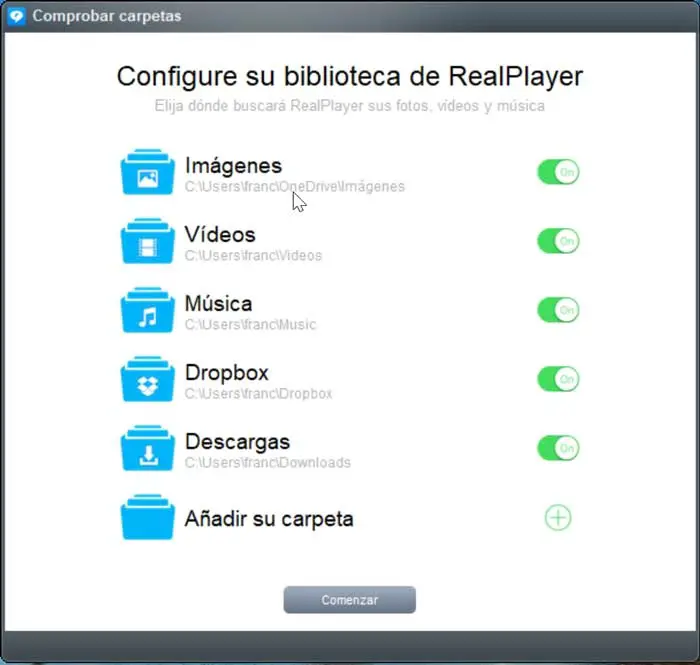The image size is (700, 665).
Task: Click the Vídeos folder title
Action: [220, 234]
